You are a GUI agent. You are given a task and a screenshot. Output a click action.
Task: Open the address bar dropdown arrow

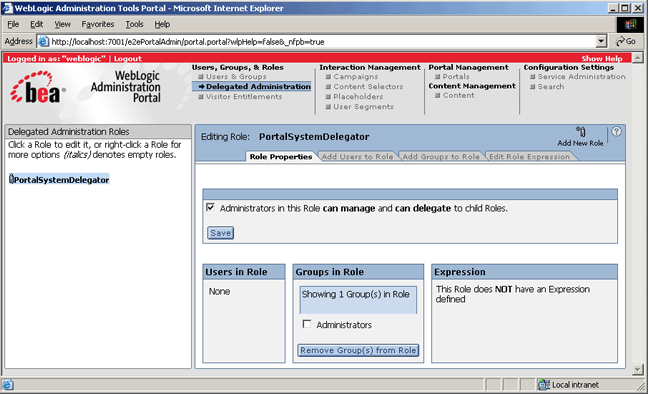(601, 41)
